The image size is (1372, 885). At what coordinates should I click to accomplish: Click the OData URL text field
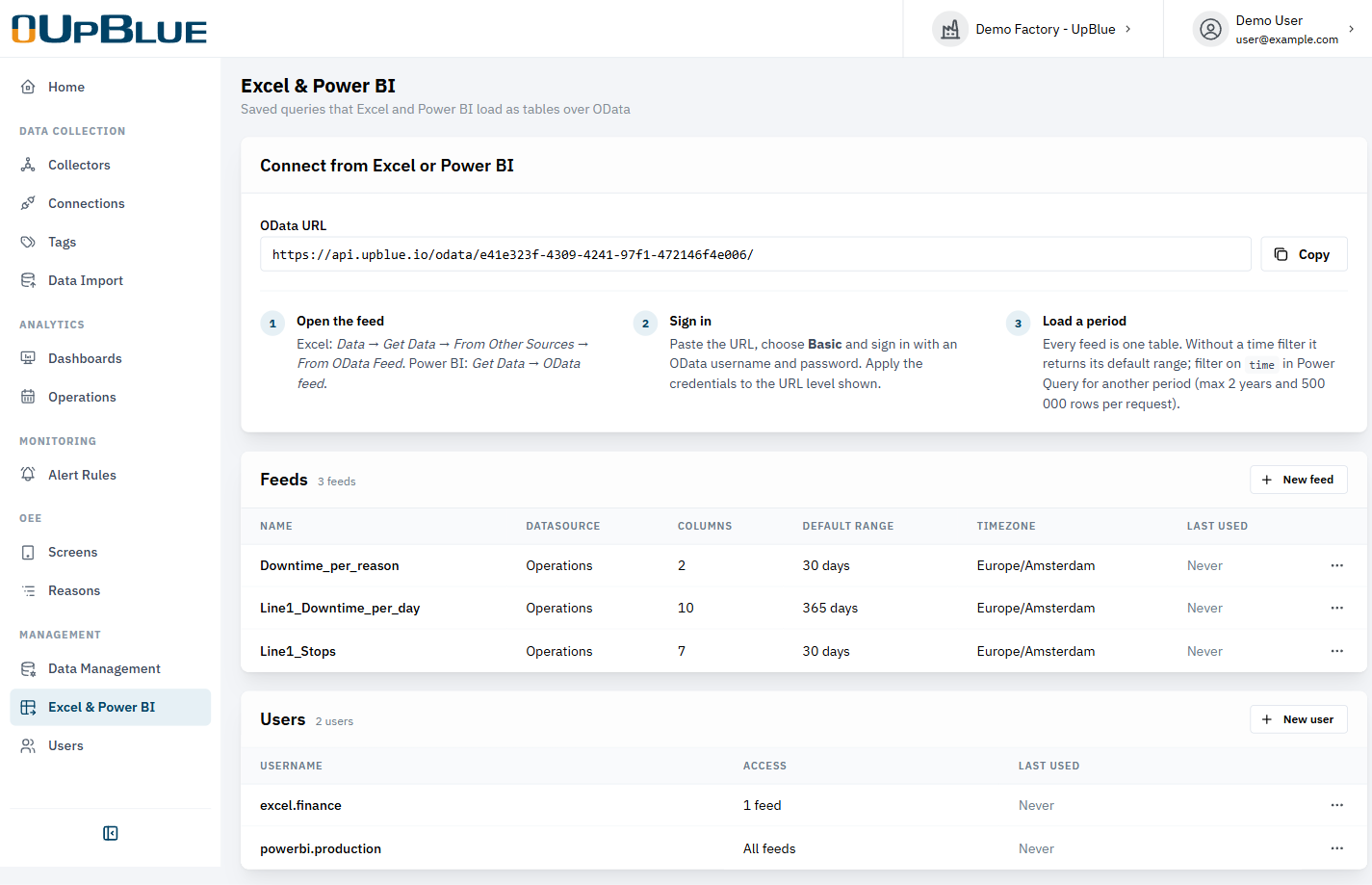click(755, 254)
